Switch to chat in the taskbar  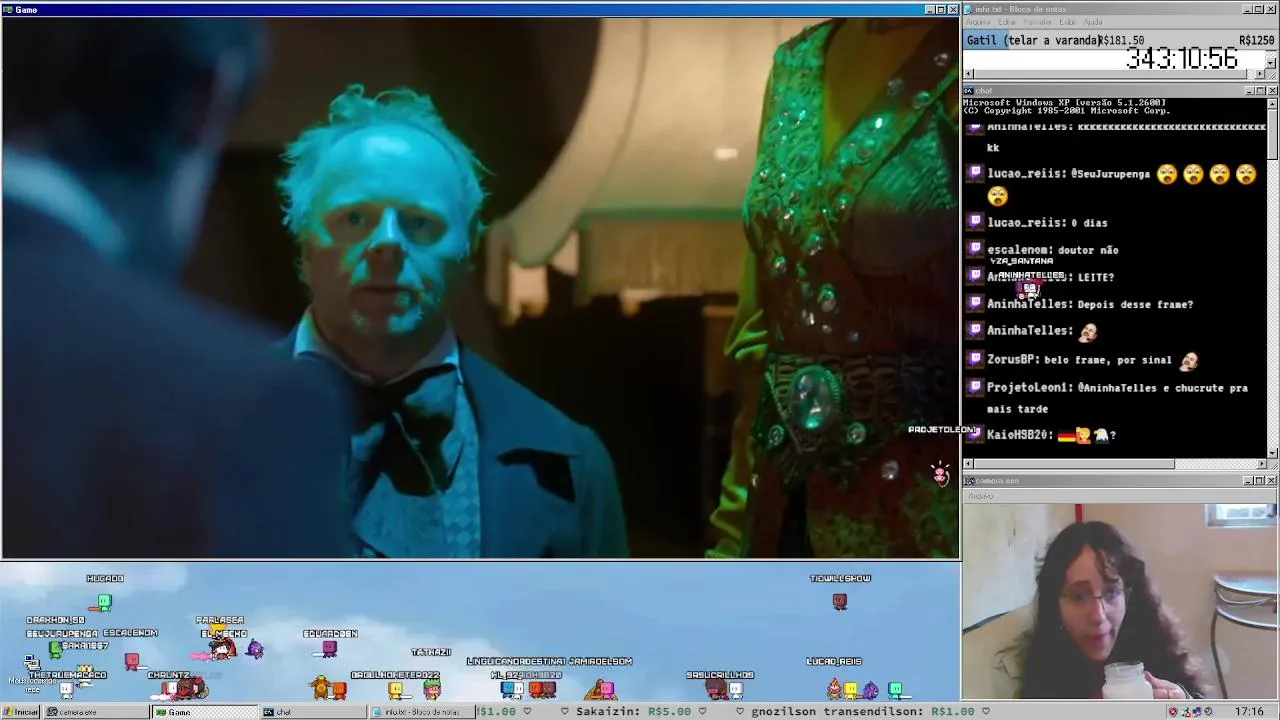(313, 712)
